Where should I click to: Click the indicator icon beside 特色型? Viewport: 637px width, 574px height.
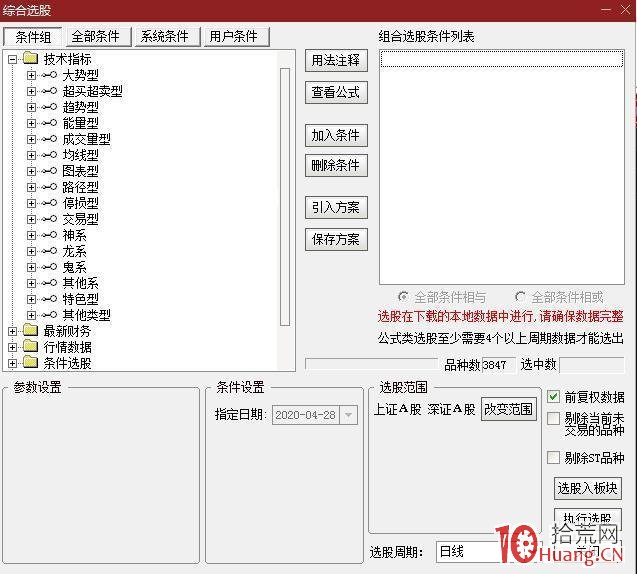point(49,299)
